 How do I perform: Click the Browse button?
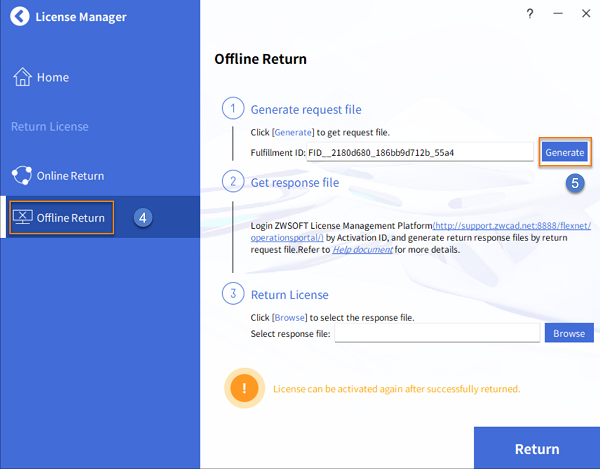point(569,333)
